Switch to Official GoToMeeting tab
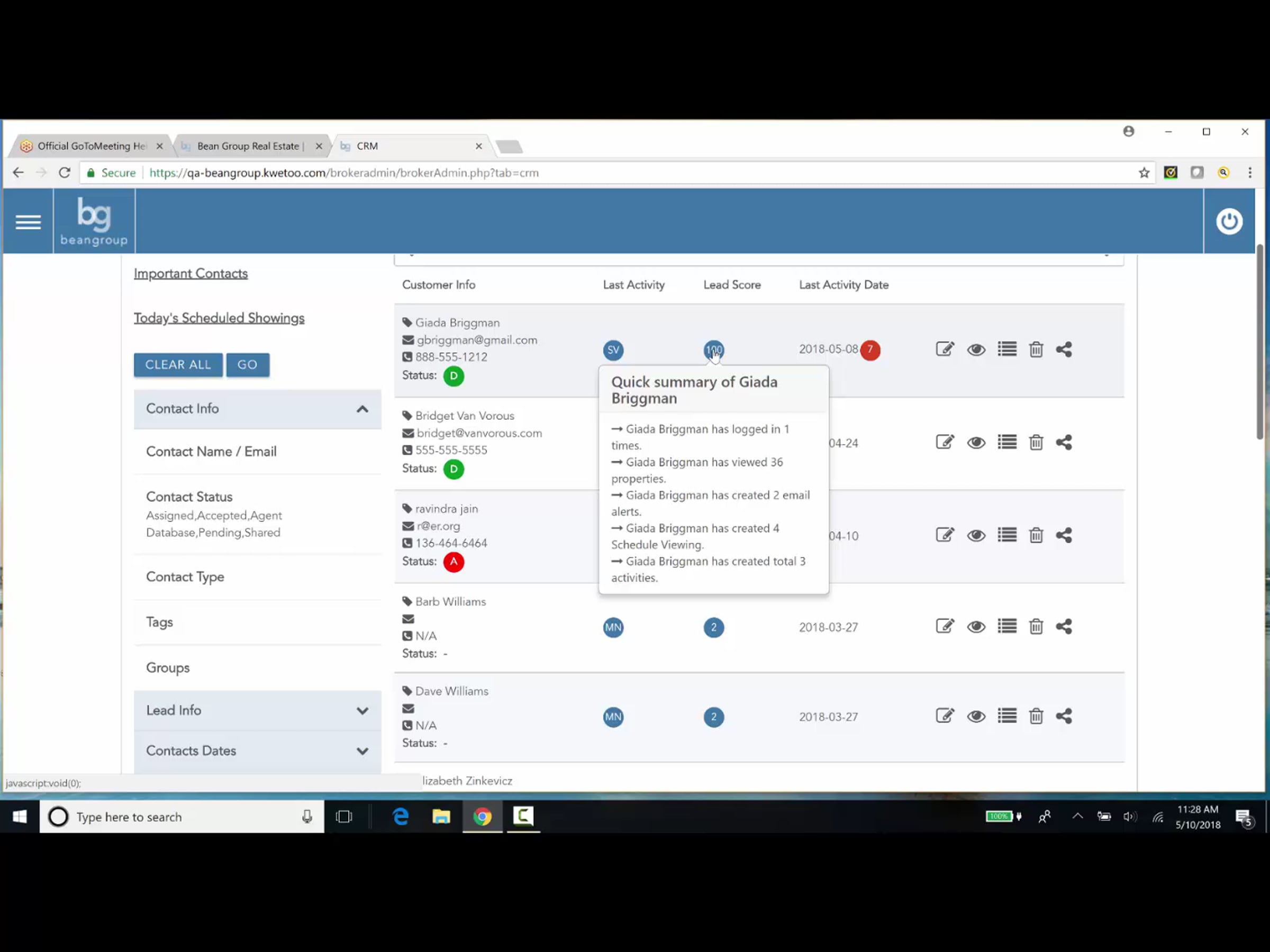 click(90, 146)
